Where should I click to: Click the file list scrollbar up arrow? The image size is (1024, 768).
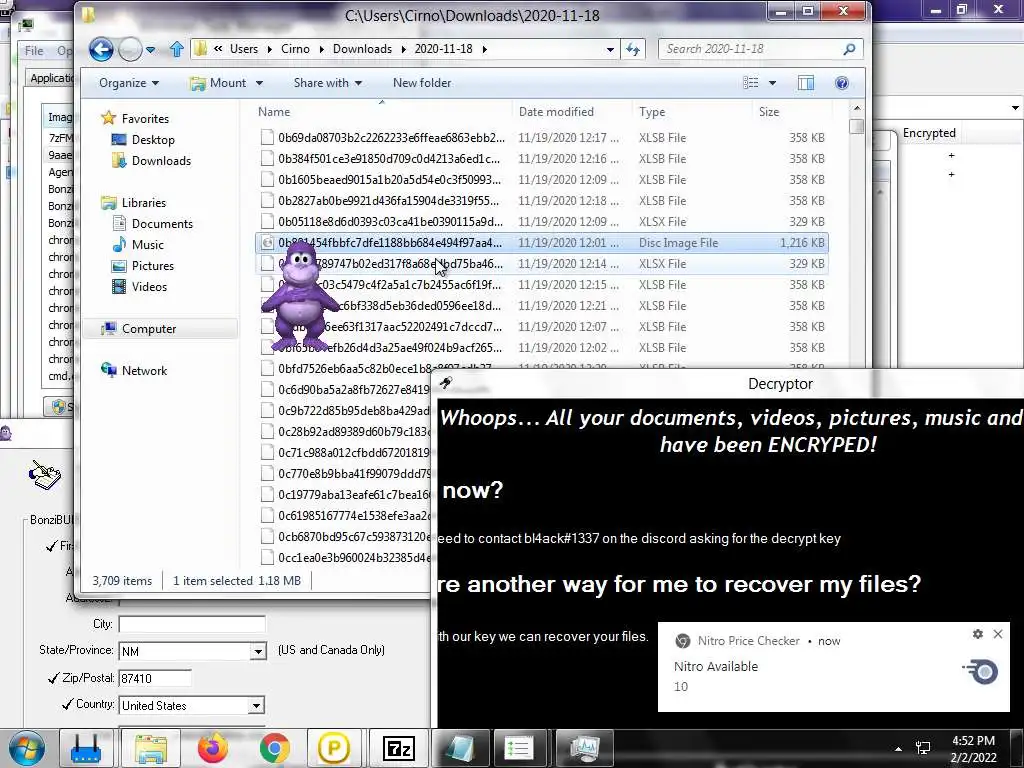click(857, 108)
